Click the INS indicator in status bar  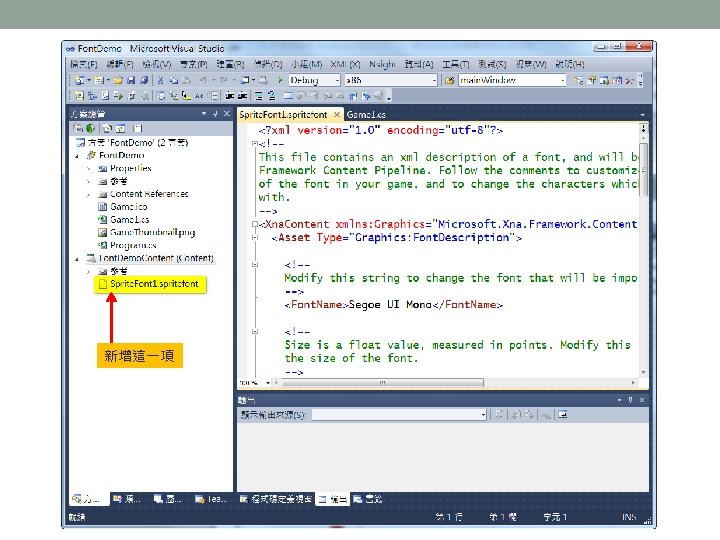(629, 517)
